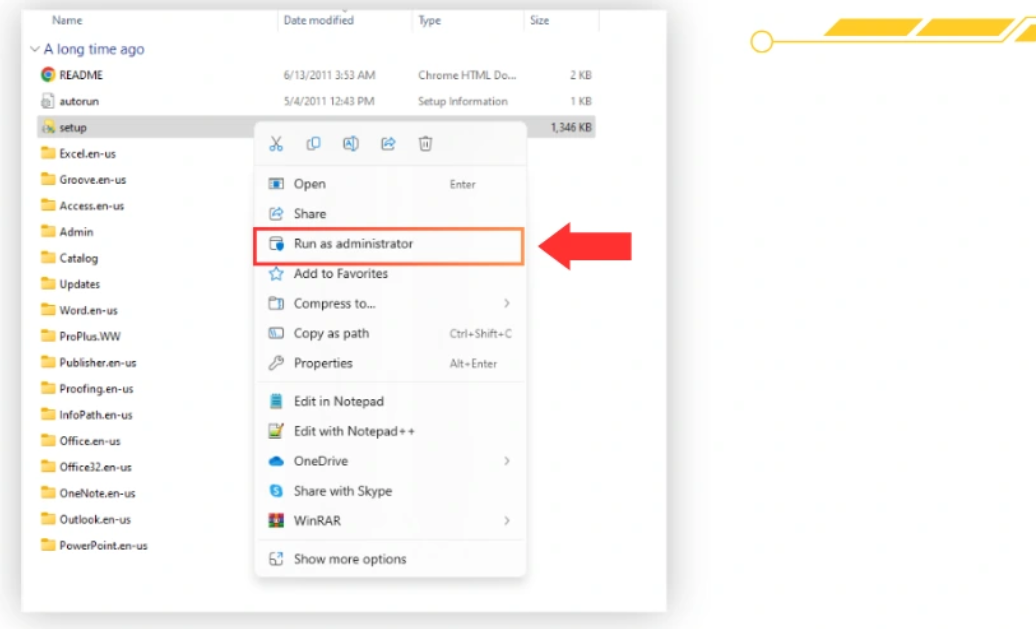Click the Rename icon in context menu

coord(351,144)
